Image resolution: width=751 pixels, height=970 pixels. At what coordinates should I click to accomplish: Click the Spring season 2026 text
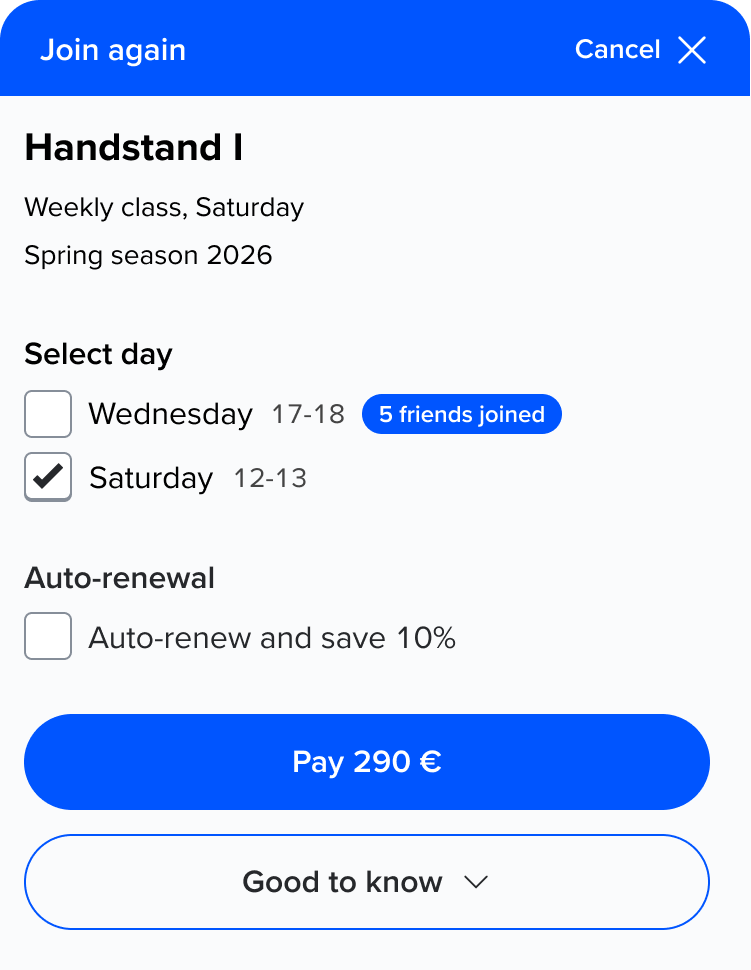[x=148, y=255]
